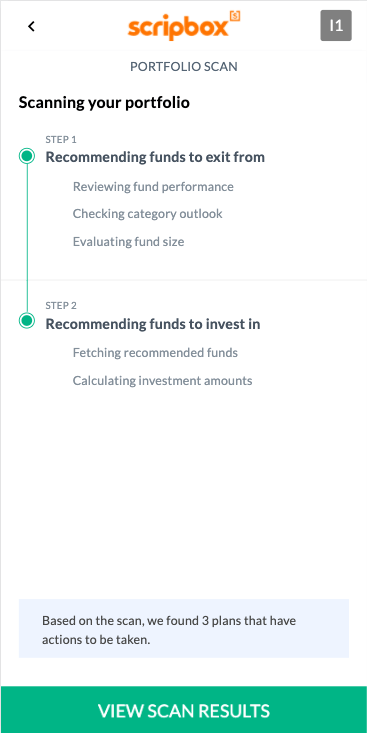
Task: Click the STEP 1 label
Action: pyautogui.click(x=61, y=139)
